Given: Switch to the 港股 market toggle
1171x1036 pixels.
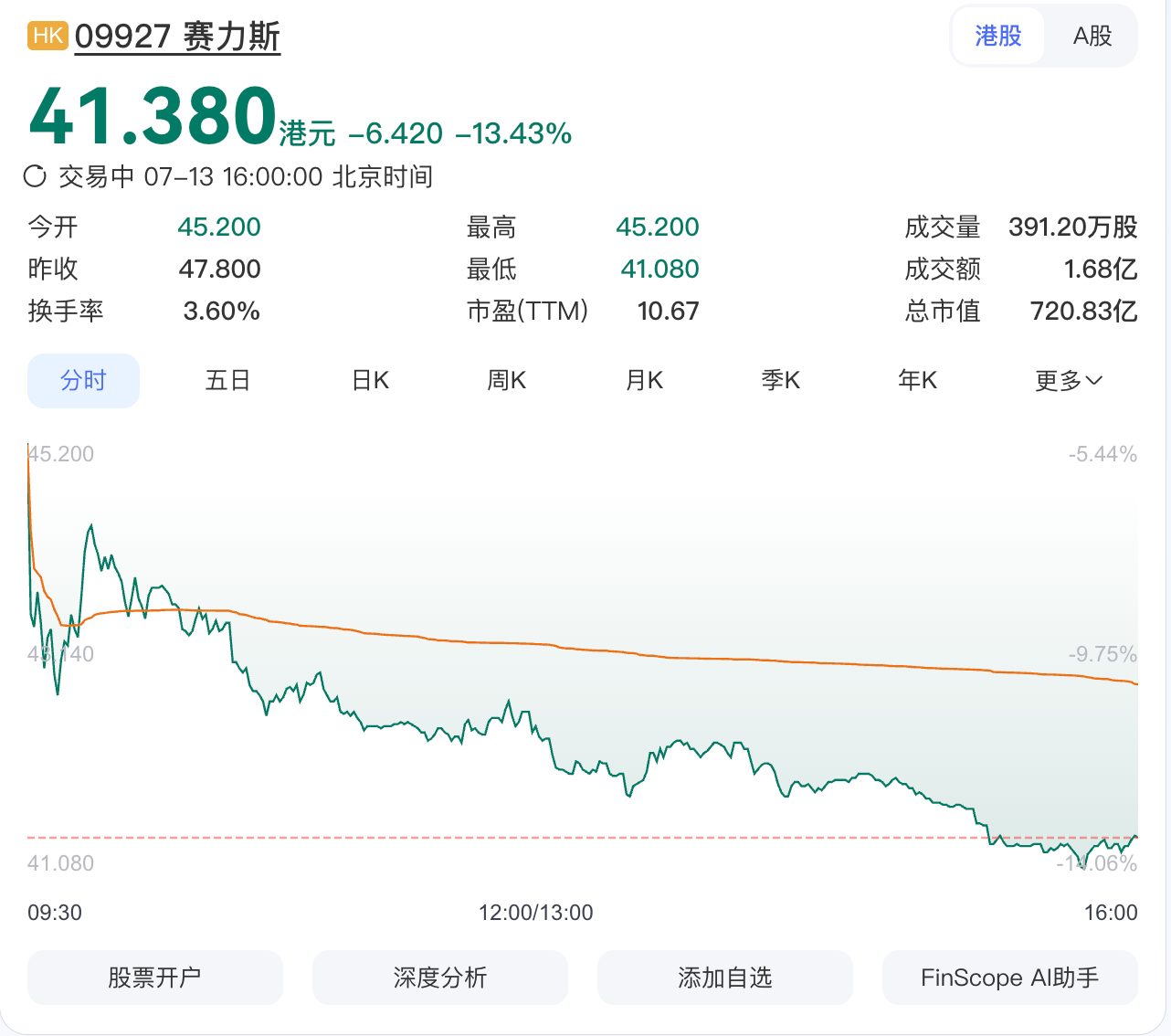Looking at the screenshot, I should (998, 37).
